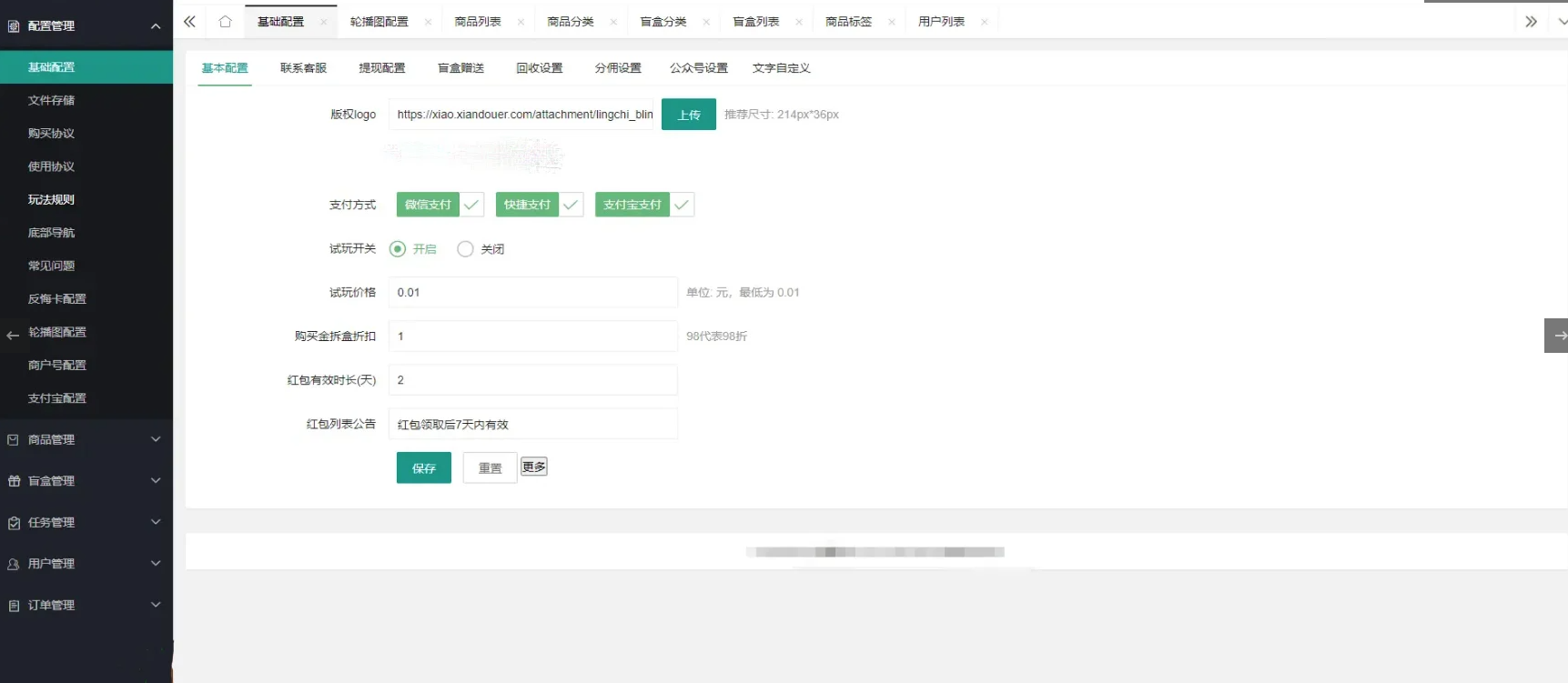Click the 任务管理 clipboard icon

(14, 523)
